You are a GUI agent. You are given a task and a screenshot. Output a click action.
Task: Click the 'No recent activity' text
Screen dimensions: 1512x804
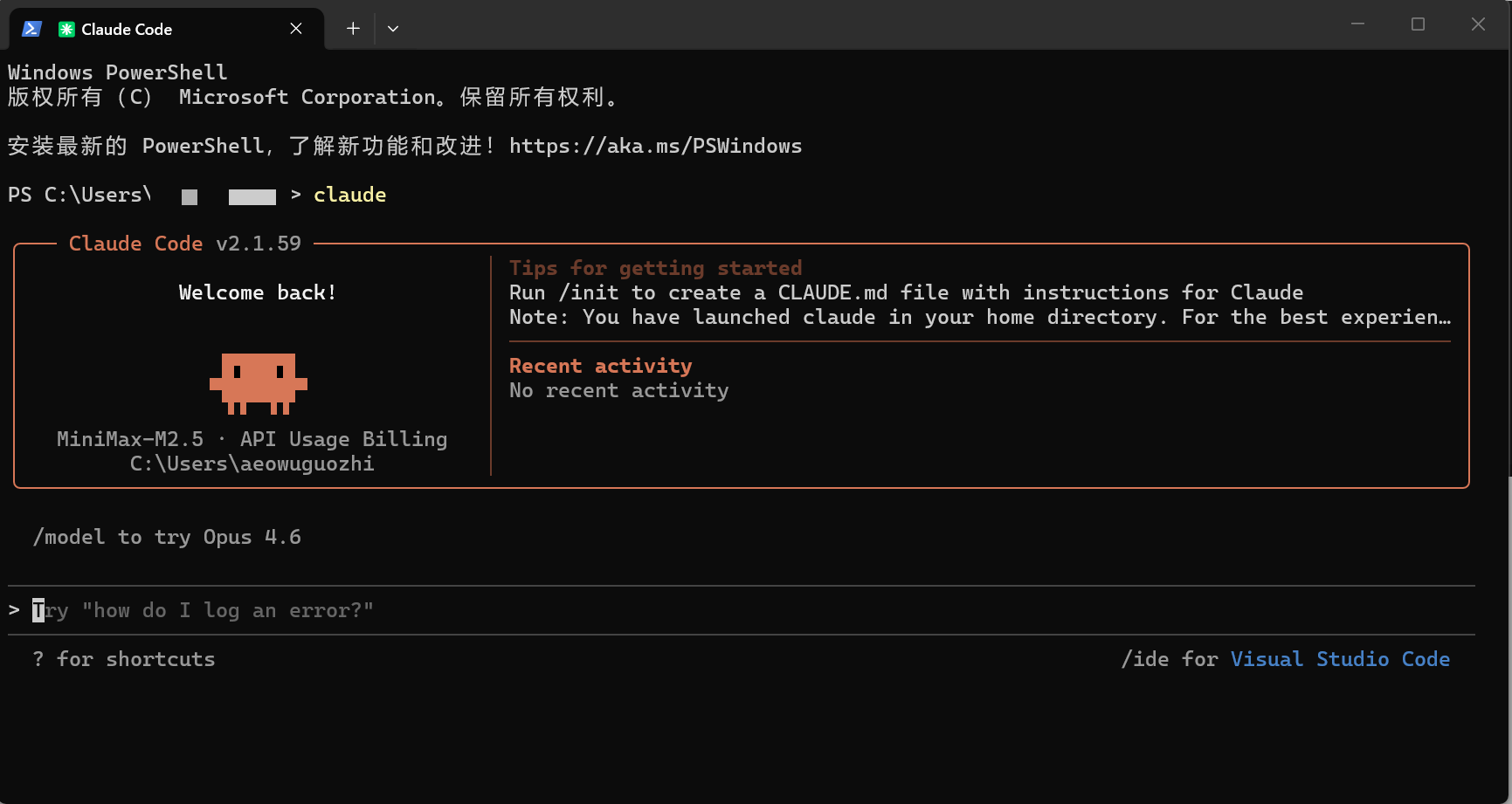point(618,390)
